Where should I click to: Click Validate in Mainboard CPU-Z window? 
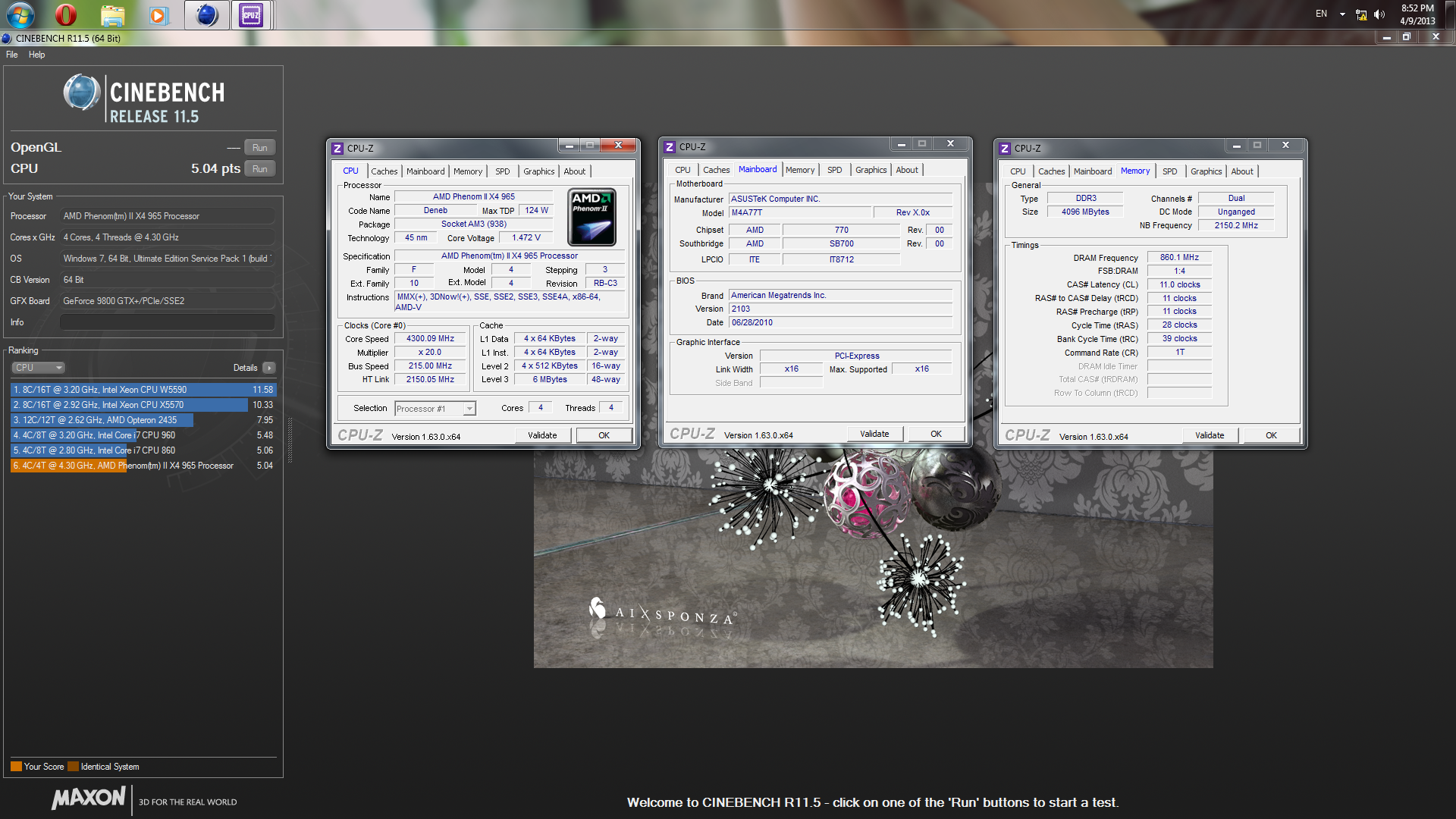tap(874, 434)
